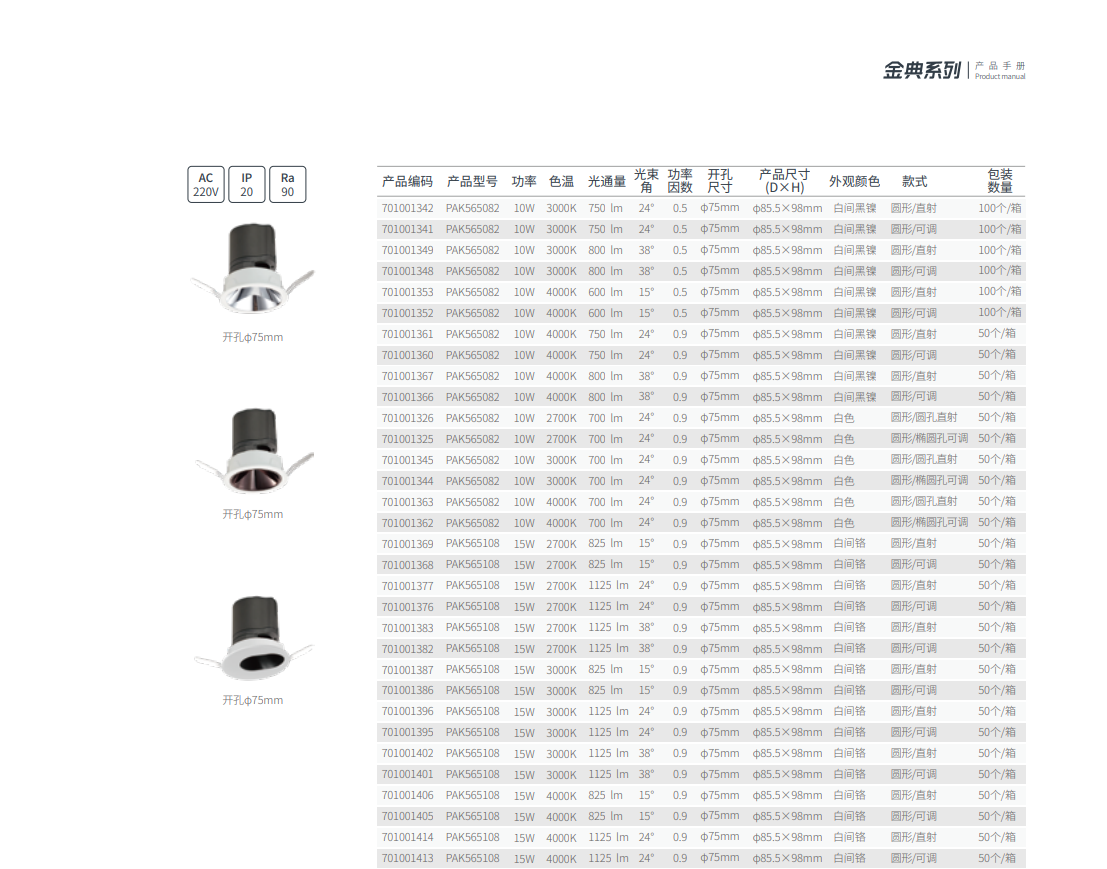Select the bottom downlight with black reflector
Screen dimensions: 1107x869
click(252, 637)
